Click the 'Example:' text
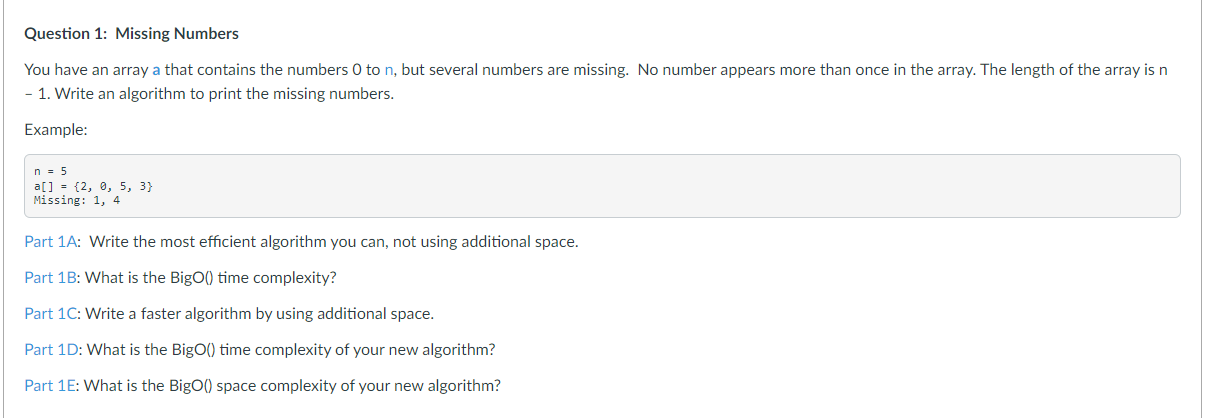 coord(56,131)
